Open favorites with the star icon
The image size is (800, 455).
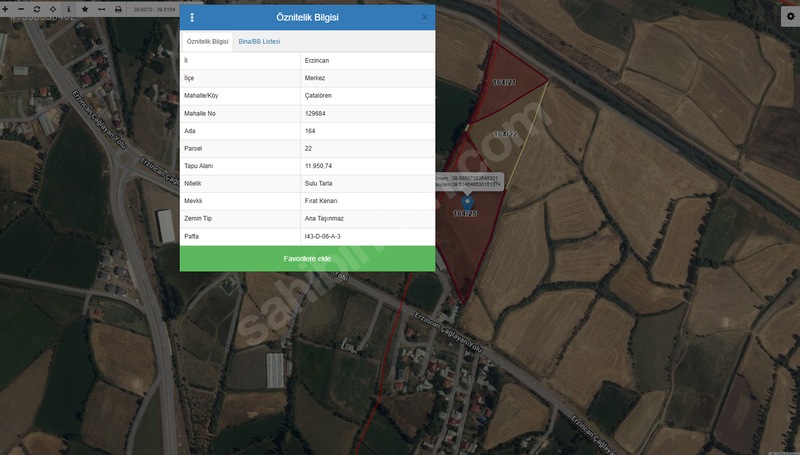[85, 9]
